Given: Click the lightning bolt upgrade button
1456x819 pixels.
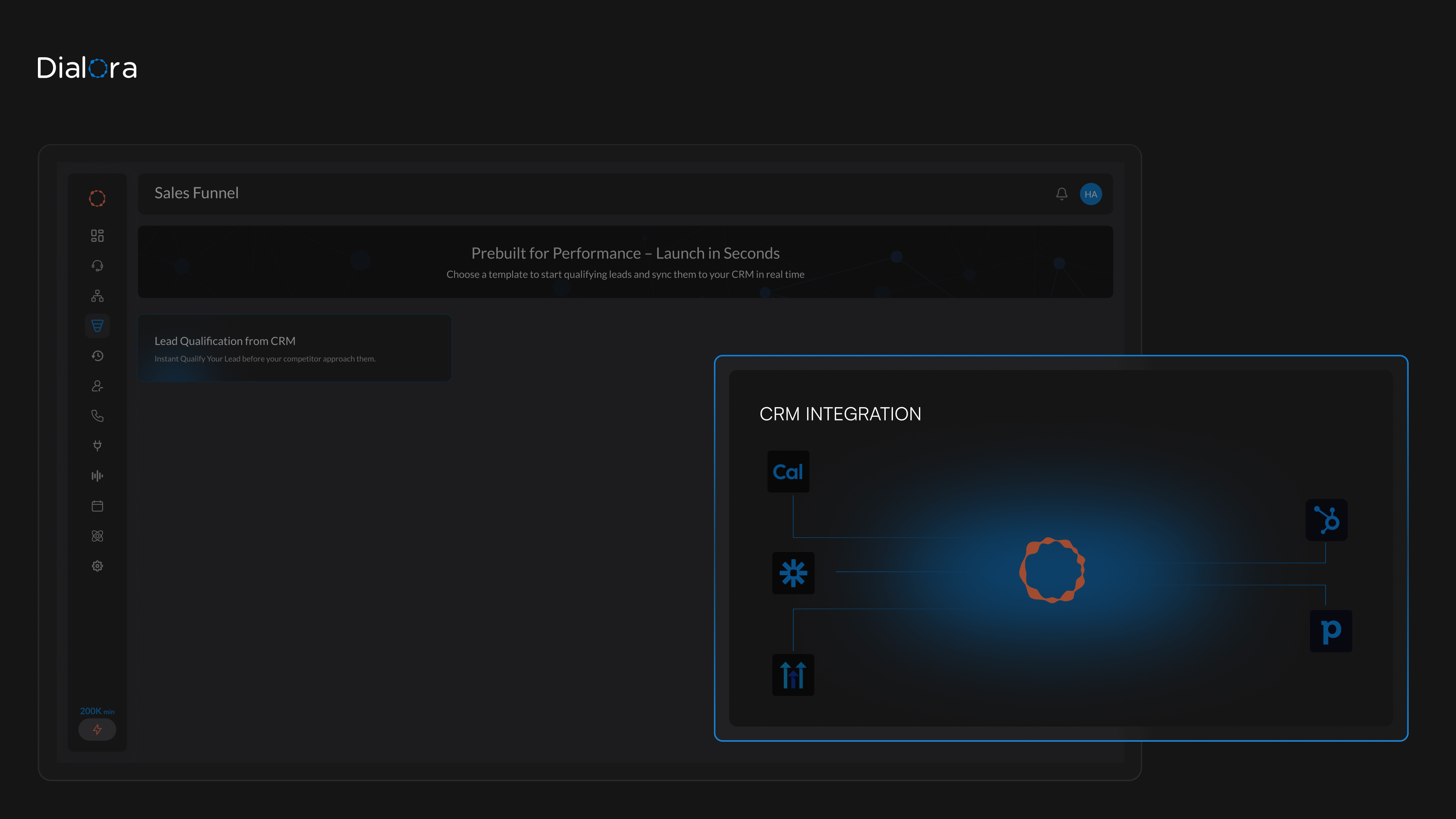Looking at the screenshot, I should pos(97,730).
